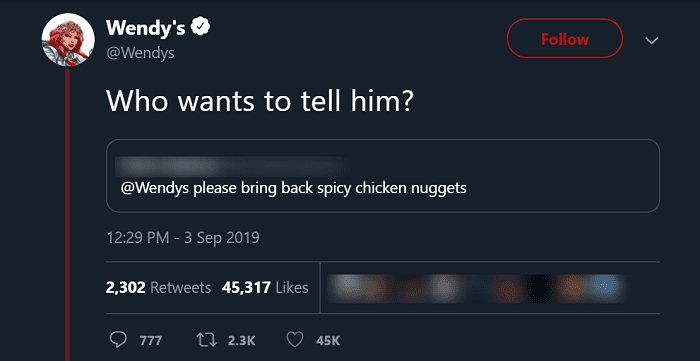Click the @Wendys mention in quoted tweet
Viewport: 700px width, 361px height.
pyautogui.click(x=154, y=188)
